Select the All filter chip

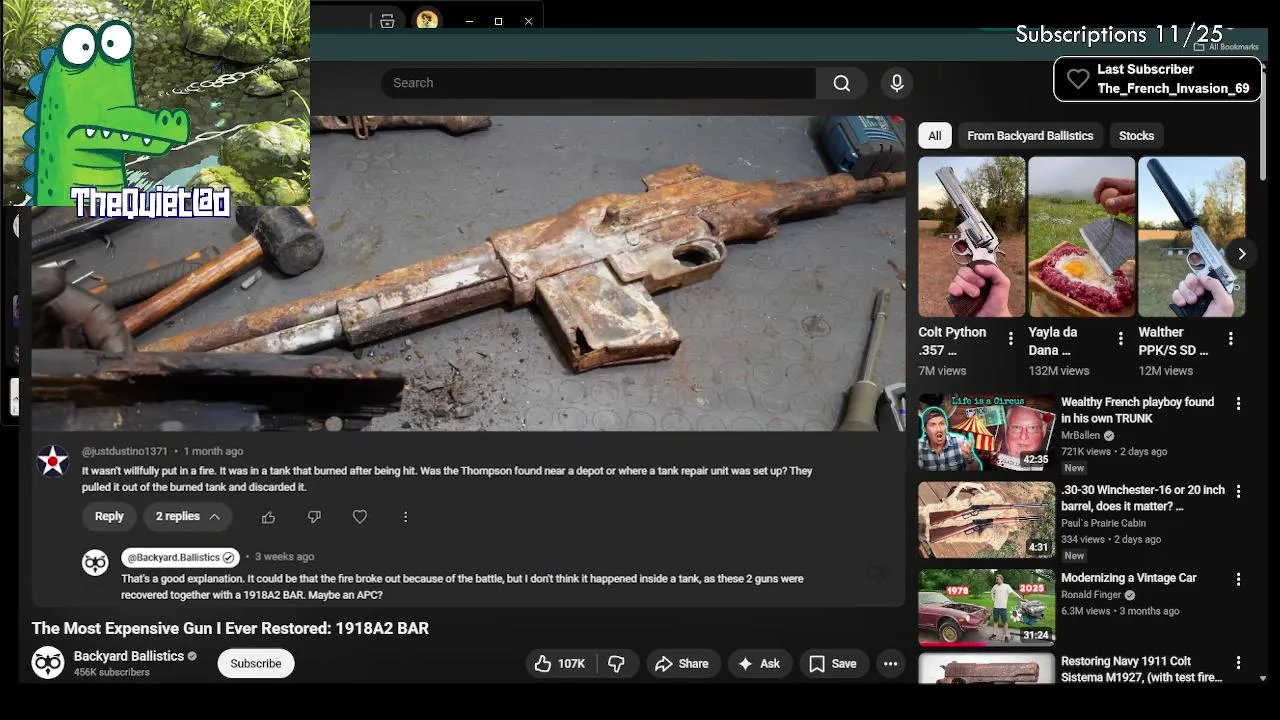(x=934, y=136)
